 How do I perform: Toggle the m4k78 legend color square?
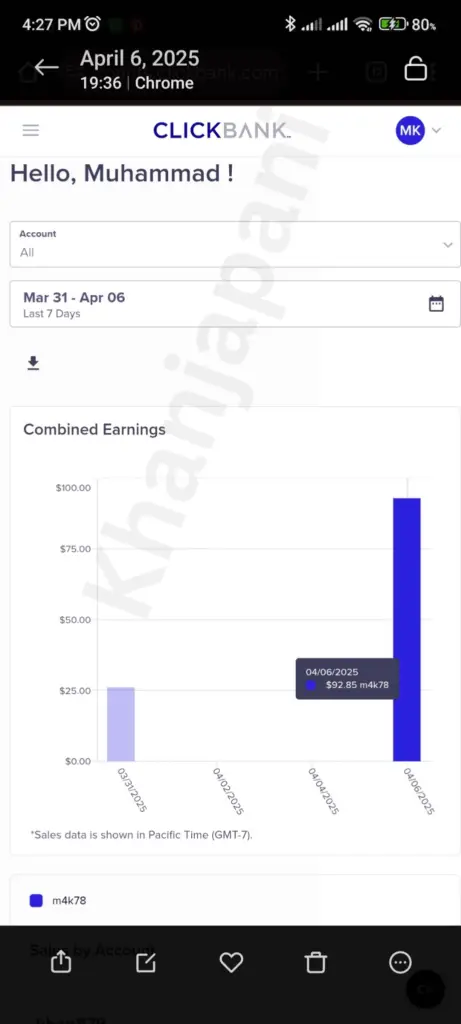point(37,901)
